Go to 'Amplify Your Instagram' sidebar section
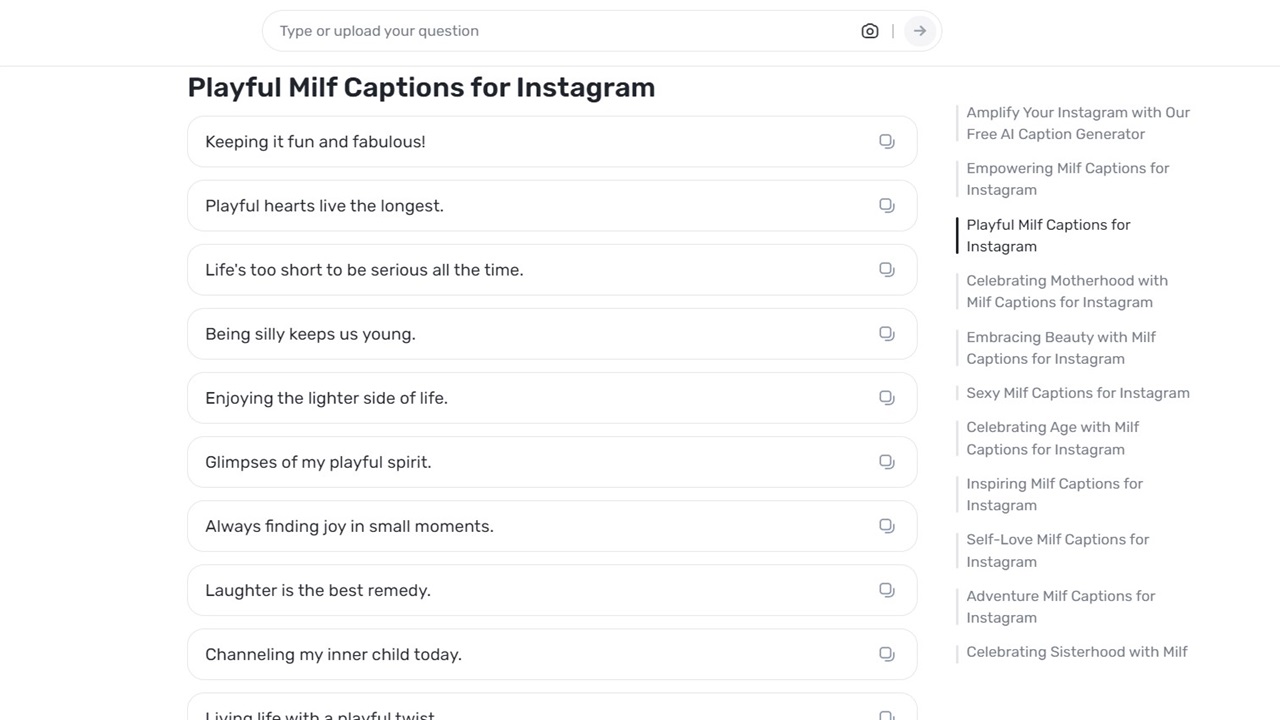1280x720 pixels. pyautogui.click(x=1077, y=123)
